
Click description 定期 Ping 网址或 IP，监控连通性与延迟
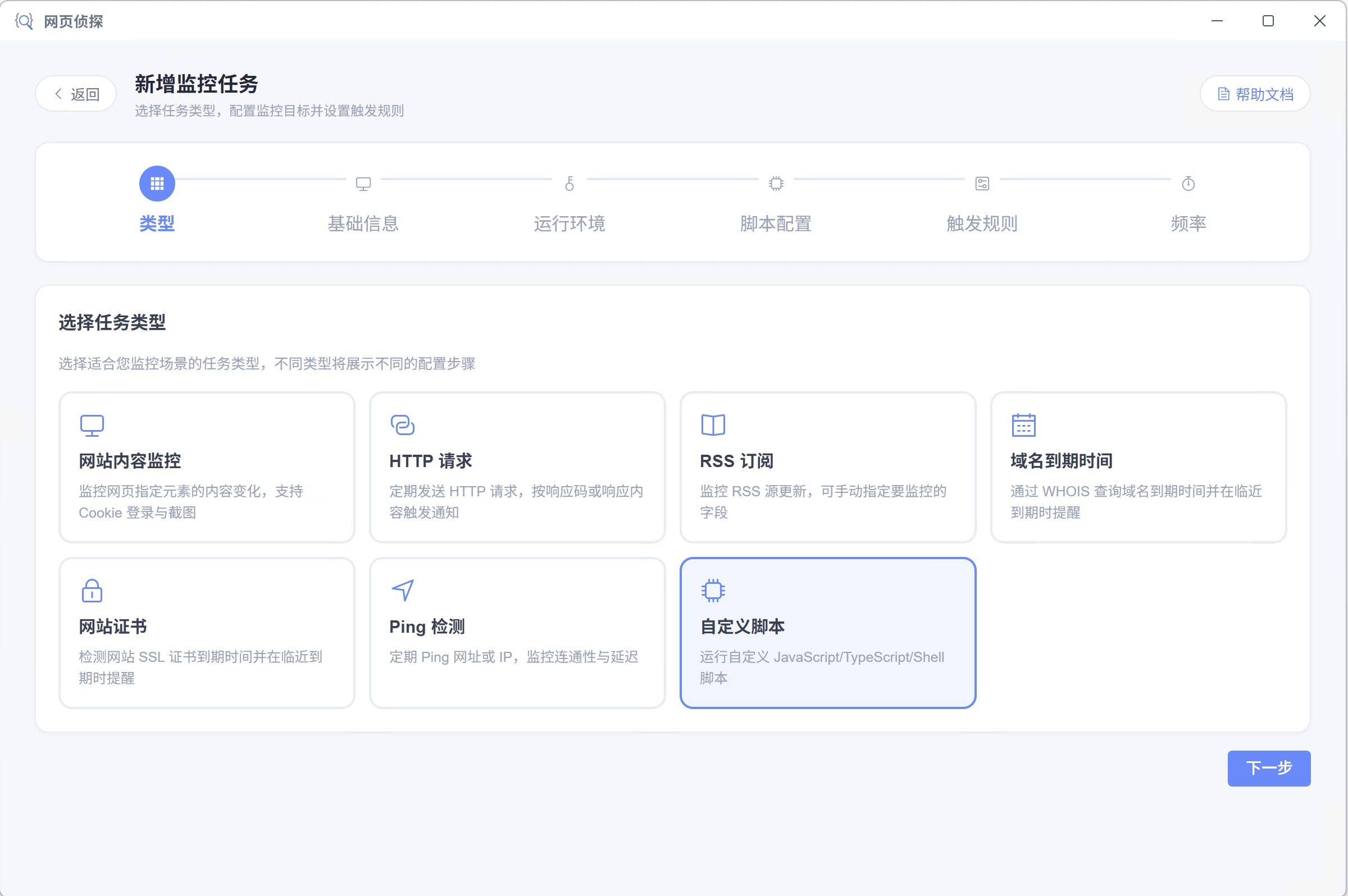pos(514,657)
